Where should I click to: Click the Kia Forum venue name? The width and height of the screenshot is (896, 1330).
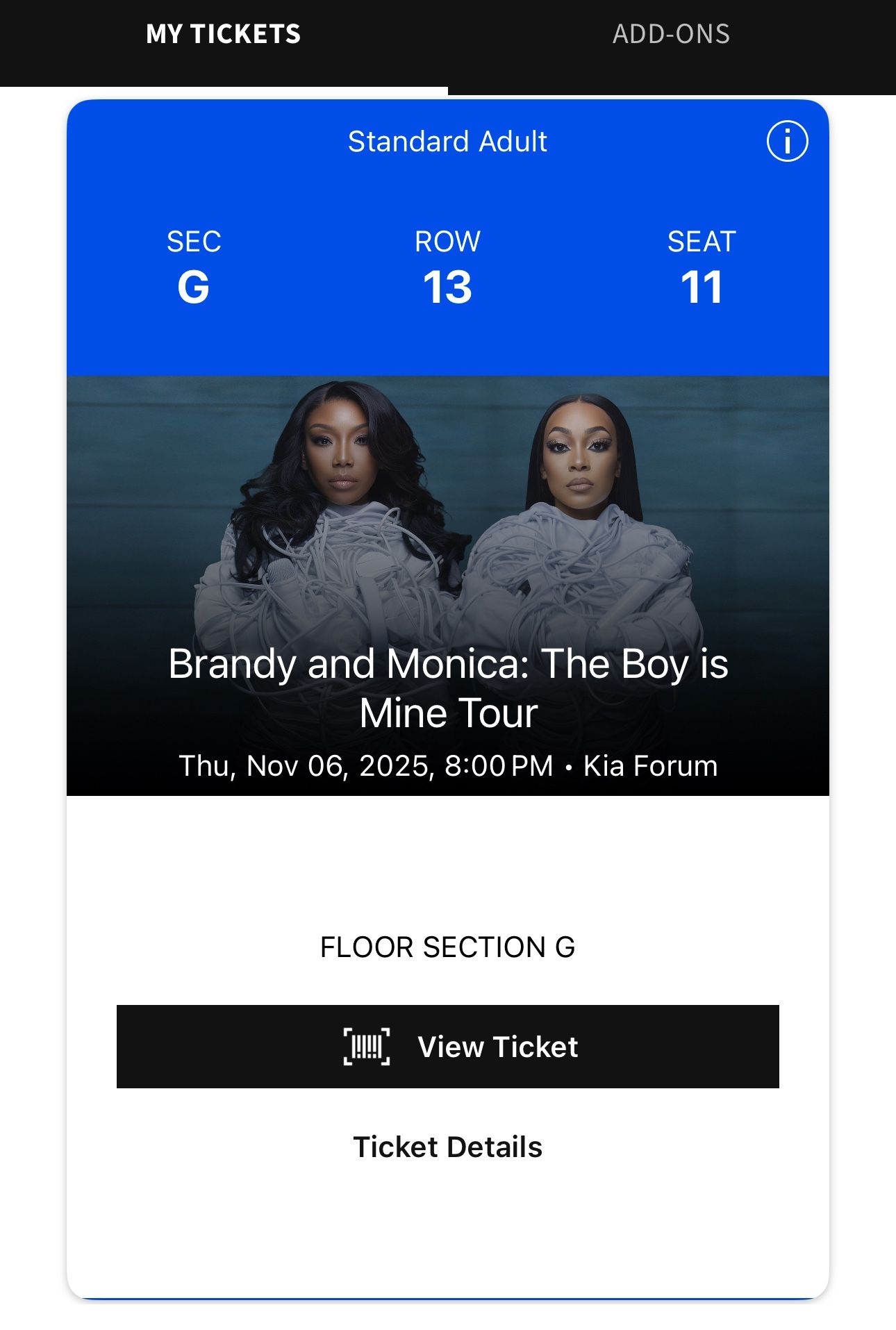pos(650,766)
